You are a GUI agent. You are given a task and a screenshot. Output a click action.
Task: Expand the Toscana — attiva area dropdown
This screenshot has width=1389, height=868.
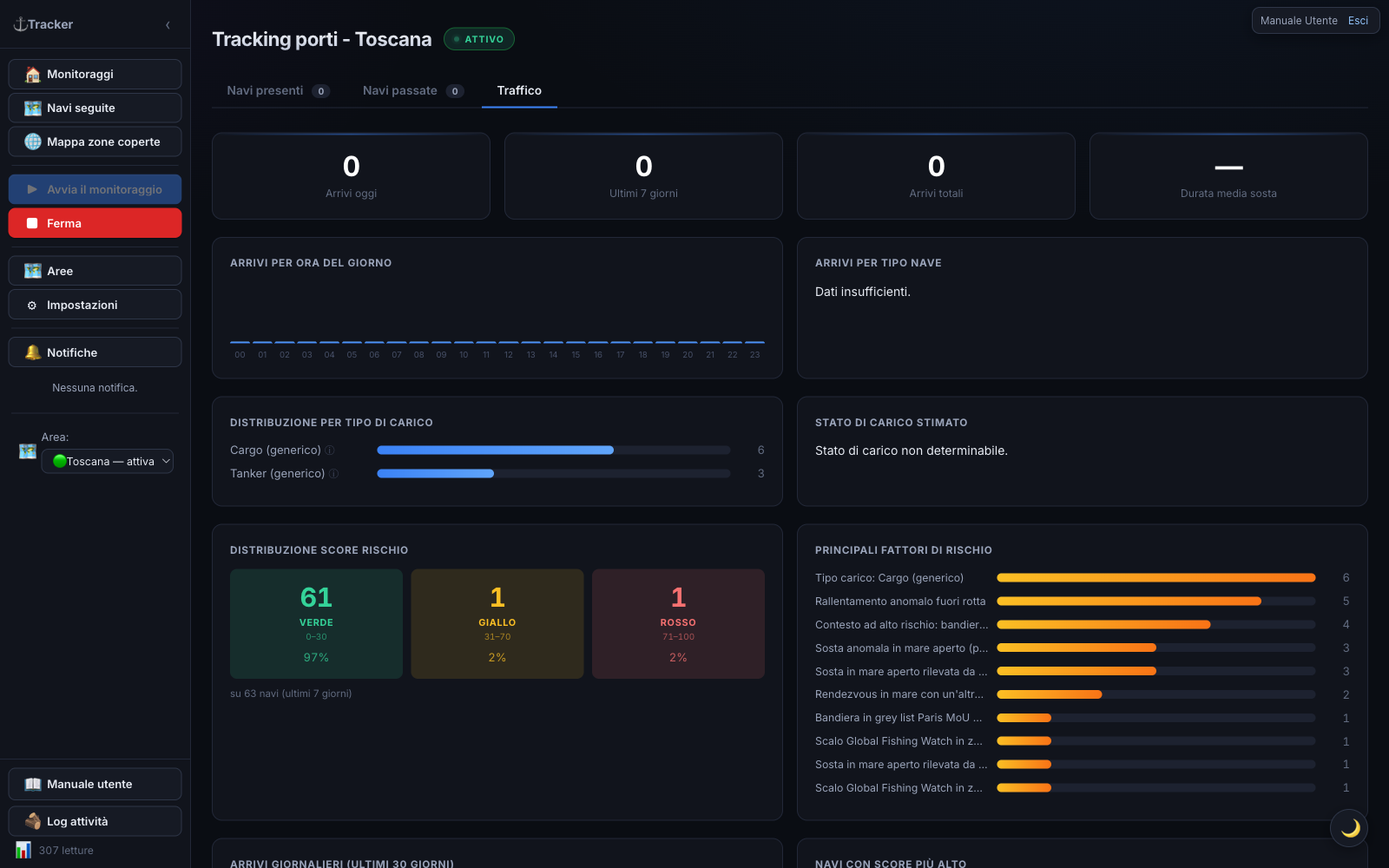(x=107, y=461)
